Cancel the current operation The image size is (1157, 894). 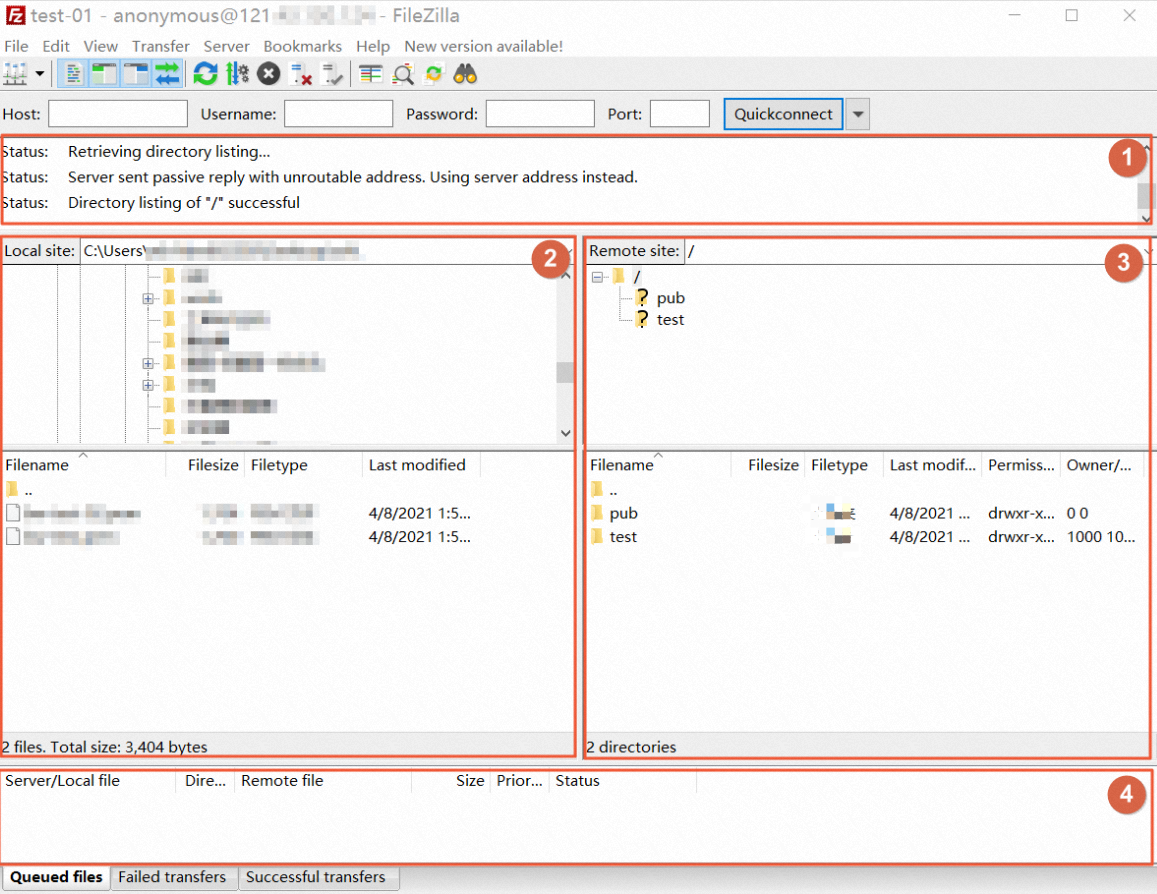click(268, 73)
